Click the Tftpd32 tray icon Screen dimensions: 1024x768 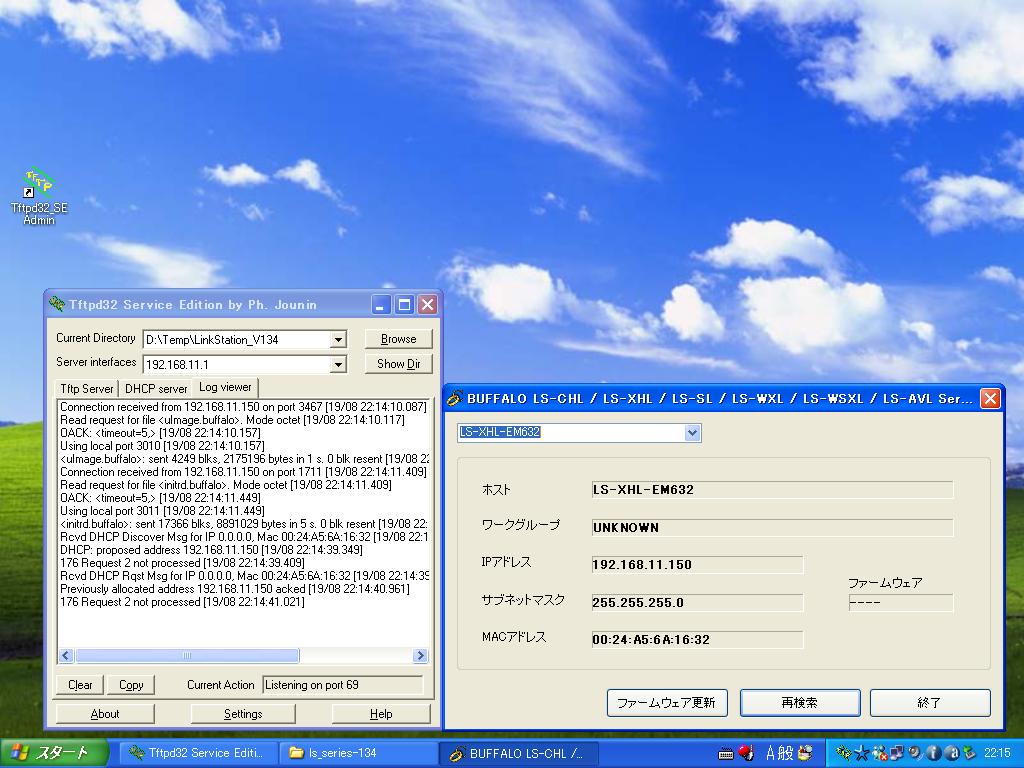click(x=844, y=753)
